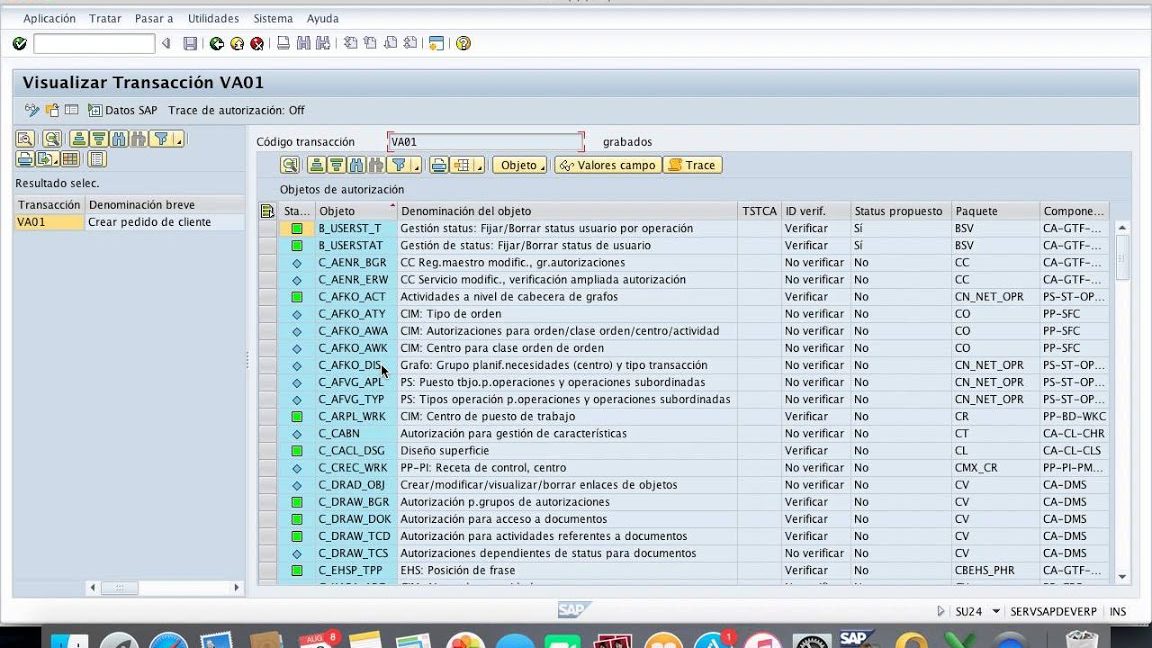The width and height of the screenshot is (1152, 648).
Task: Select the Save icon in the toolbar
Action: click(191, 44)
